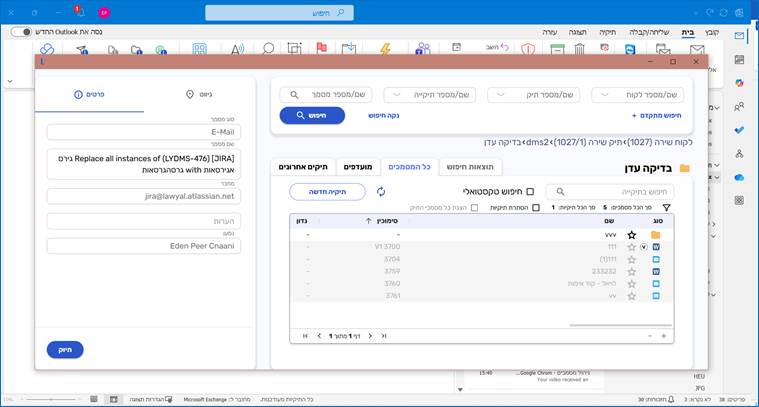
Task: Open the Outlook calendar icon in sidebar
Action: (x=739, y=59)
